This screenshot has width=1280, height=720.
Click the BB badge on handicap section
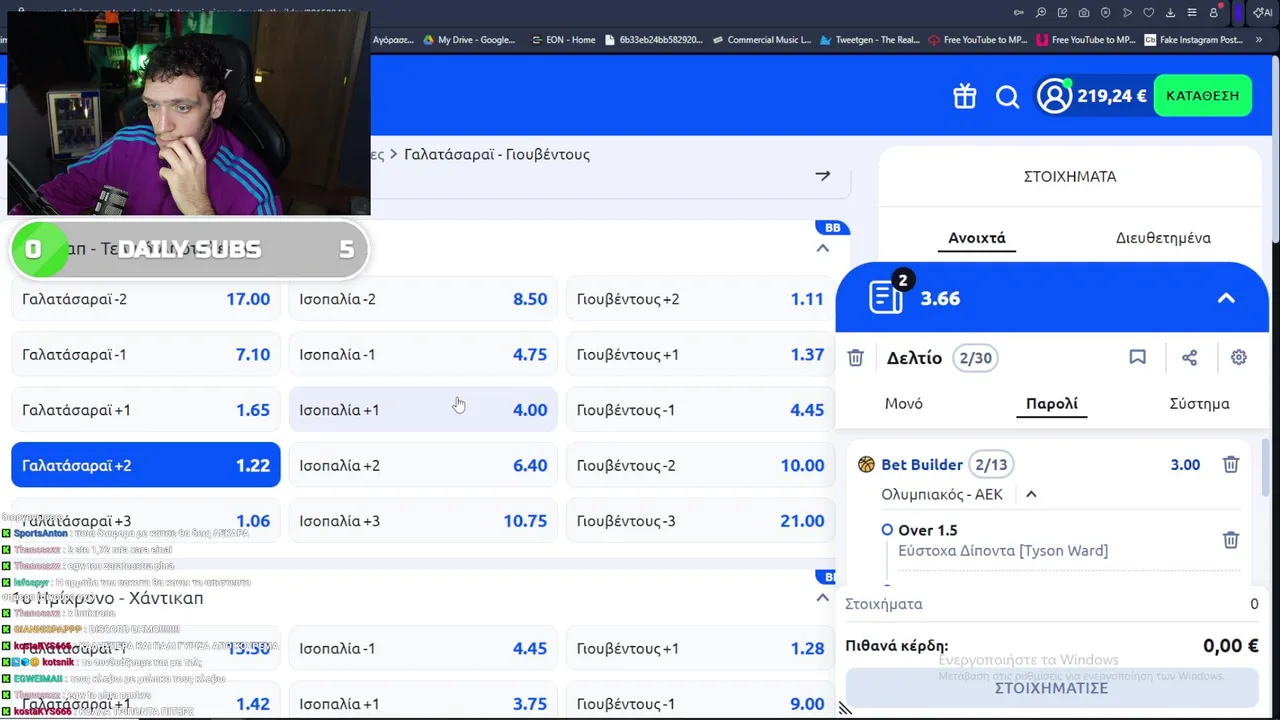[832, 228]
